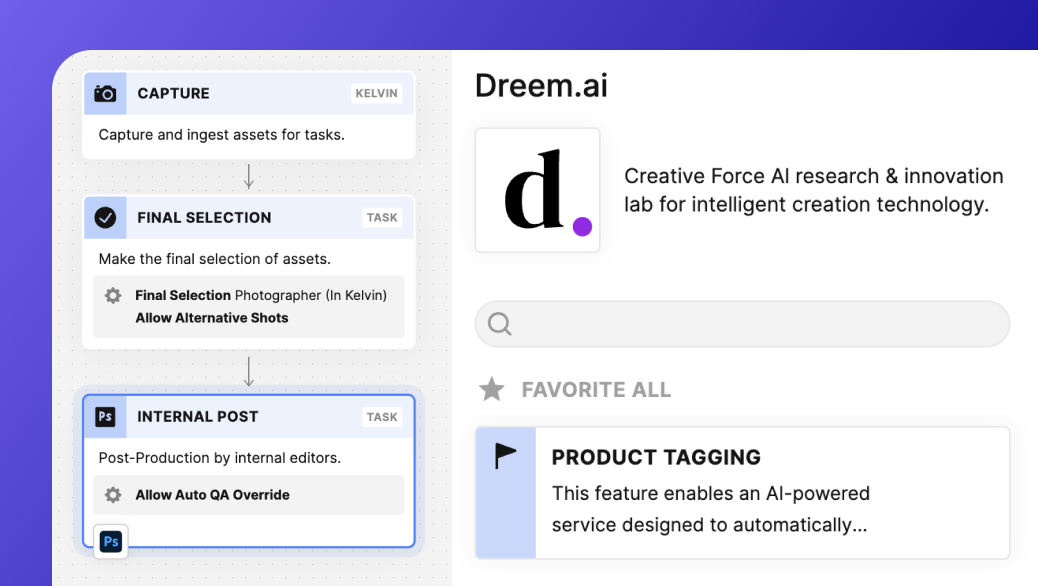Click the Photoshop badge below Internal Post card

[111, 541]
